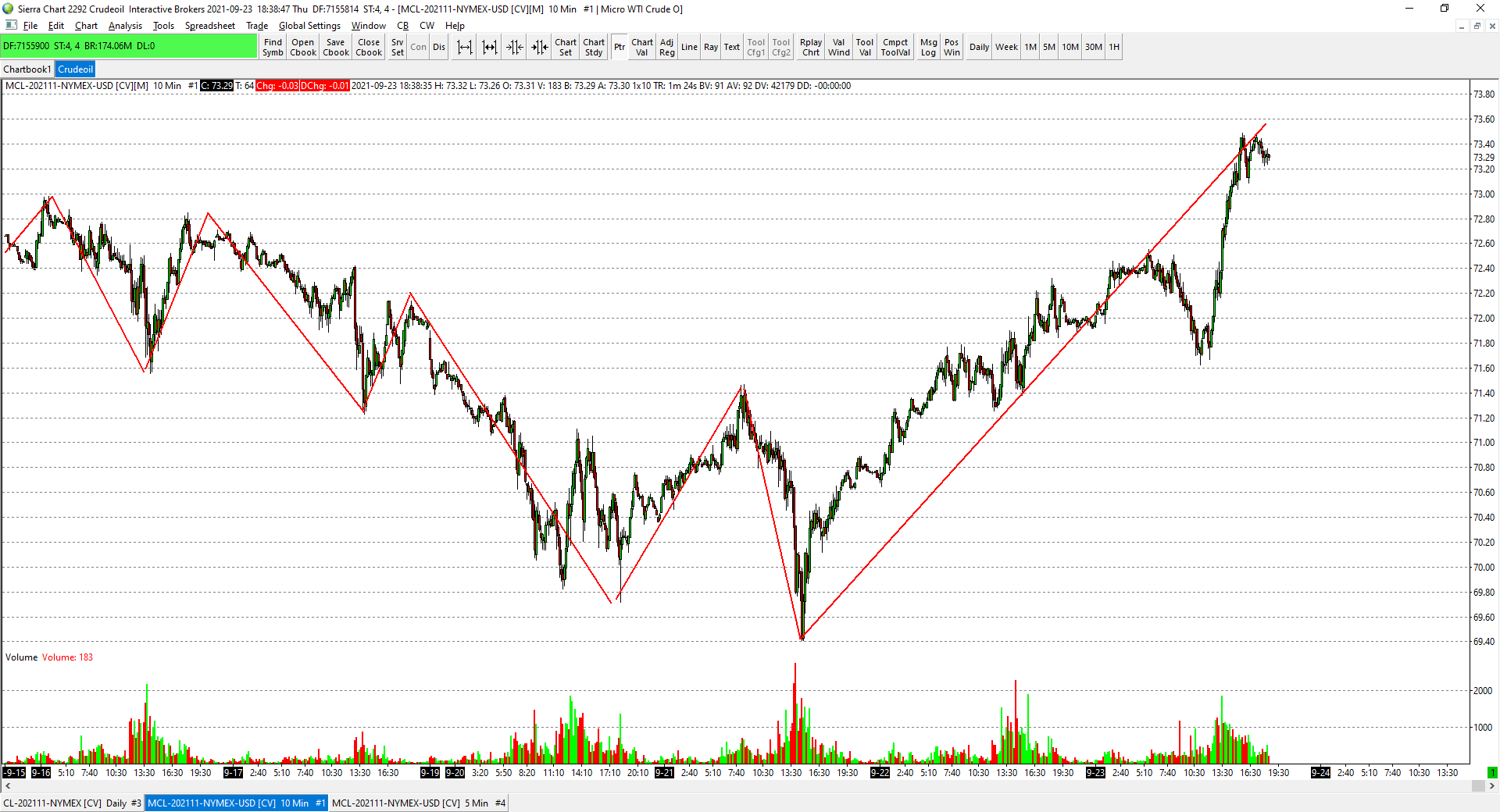This screenshot has height=812, width=1500.
Task: Click the green DF status bar field
Action: click(x=129, y=46)
